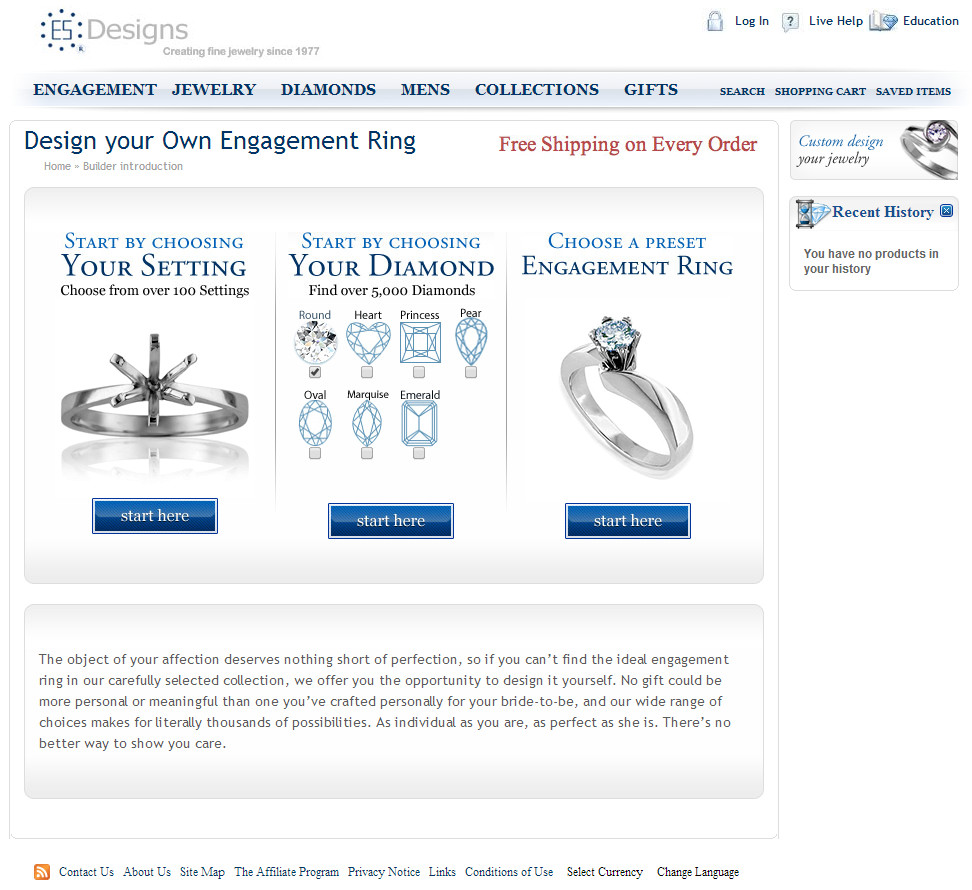Click start here under preset Engagement Ring
972x890 pixels.
pyautogui.click(x=628, y=521)
